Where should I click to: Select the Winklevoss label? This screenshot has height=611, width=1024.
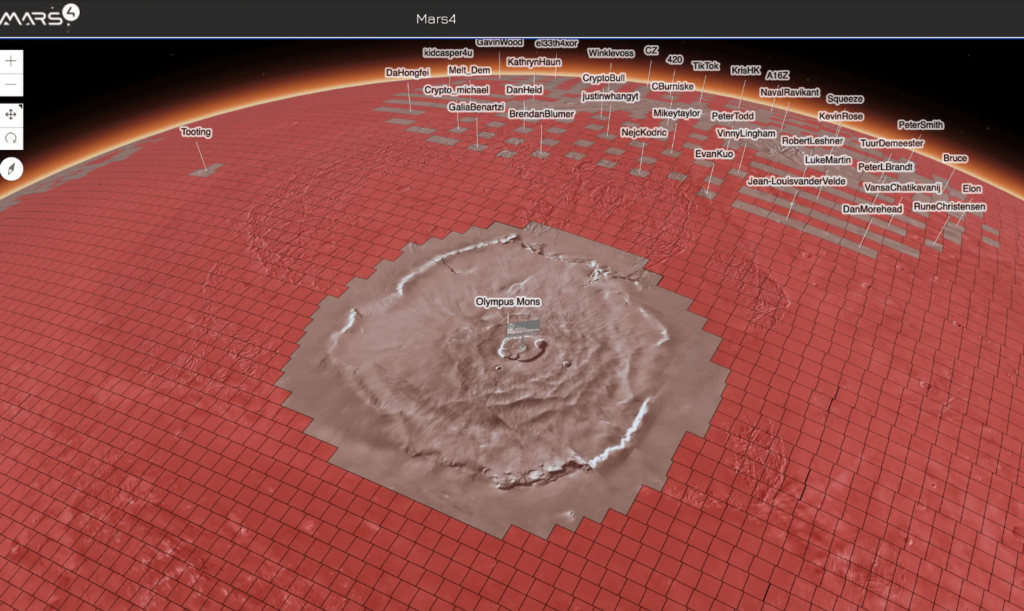pyautogui.click(x=611, y=53)
